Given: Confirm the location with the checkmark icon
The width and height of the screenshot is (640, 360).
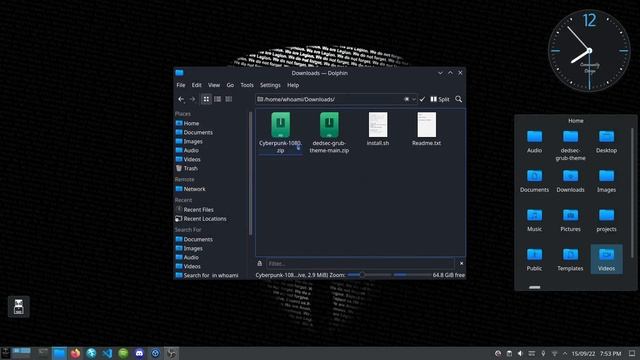Looking at the screenshot, I should 422,99.
